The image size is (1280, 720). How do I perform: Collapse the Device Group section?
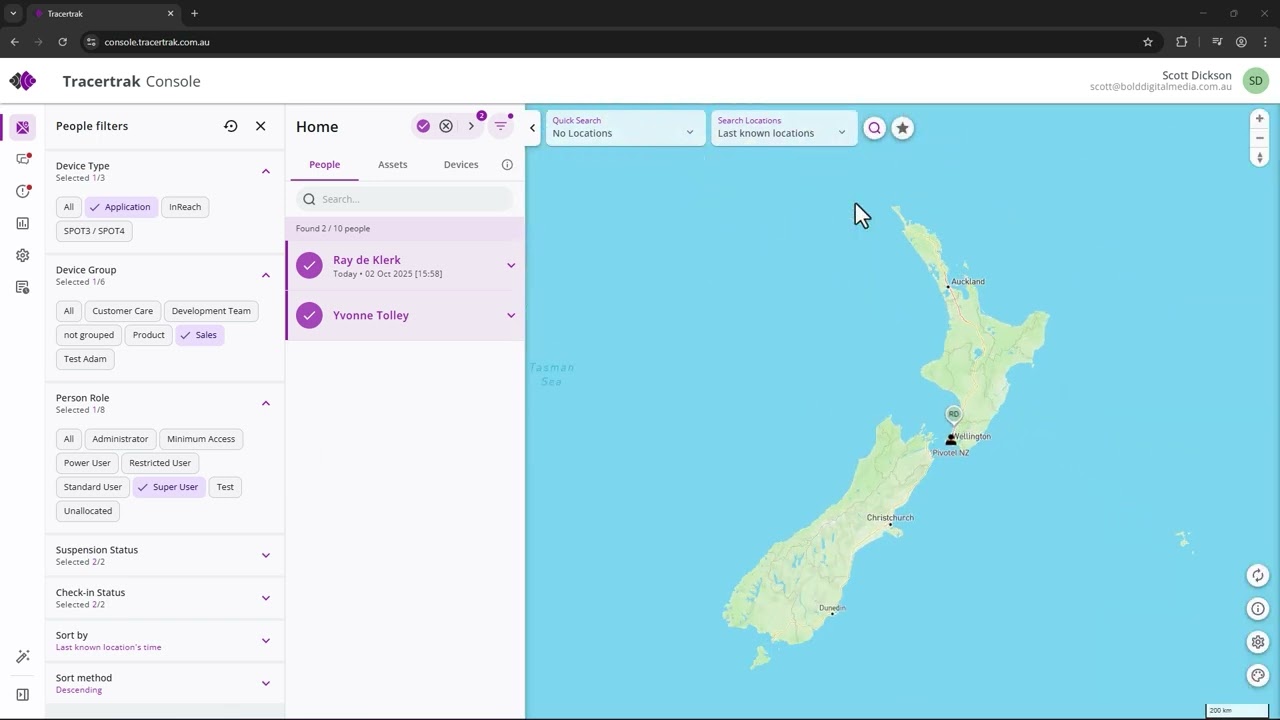(x=266, y=275)
